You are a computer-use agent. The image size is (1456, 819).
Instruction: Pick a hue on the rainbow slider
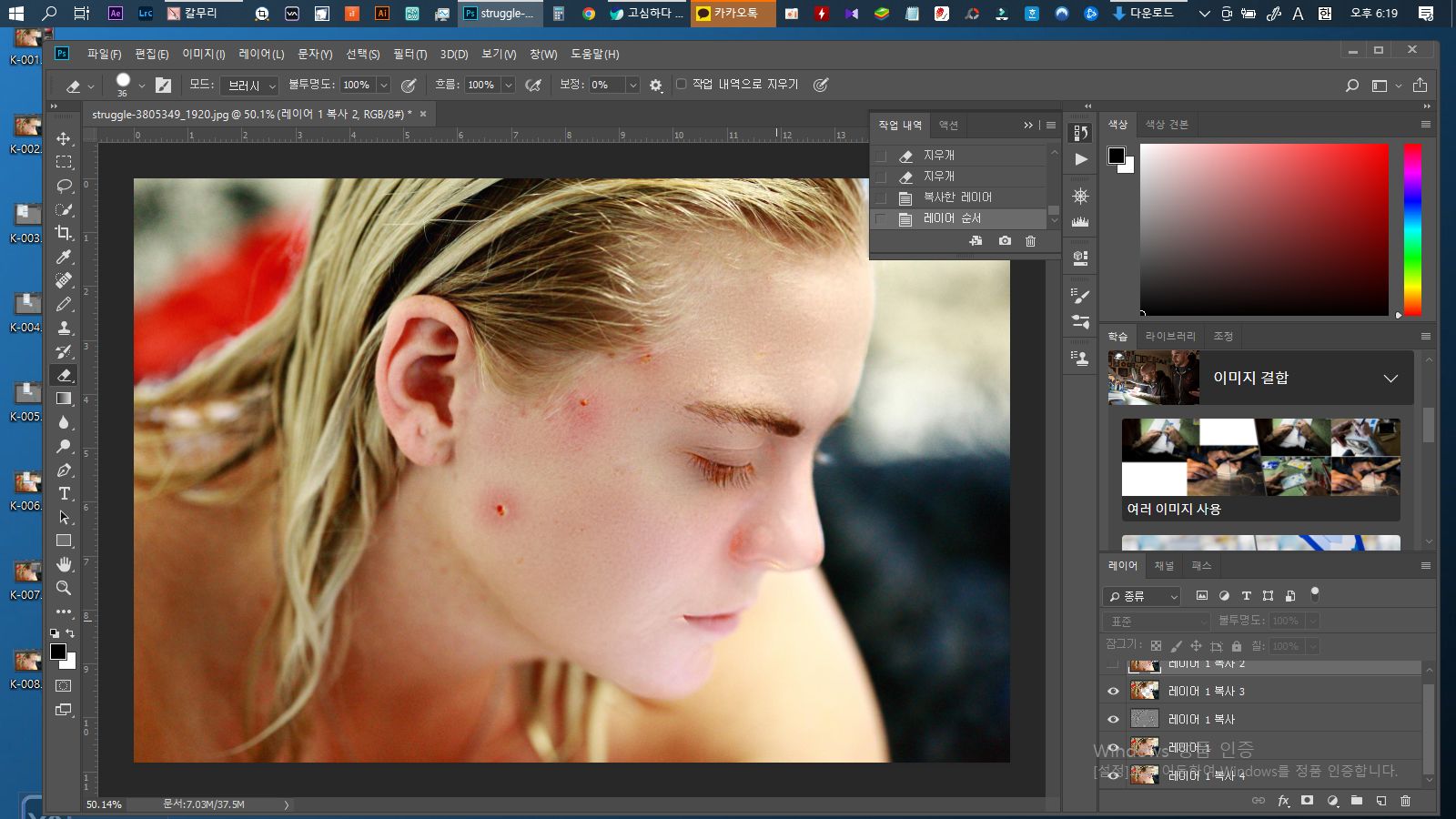coord(1412,229)
